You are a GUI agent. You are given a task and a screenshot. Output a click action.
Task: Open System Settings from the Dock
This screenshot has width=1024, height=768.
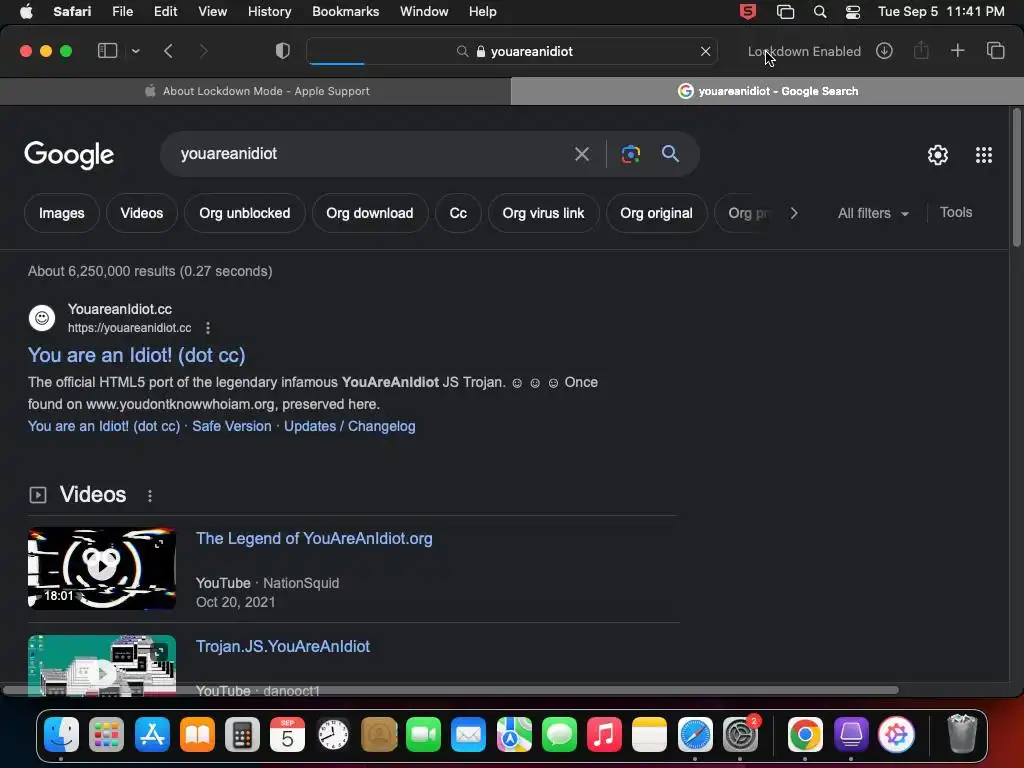click(x=740, y=735)
